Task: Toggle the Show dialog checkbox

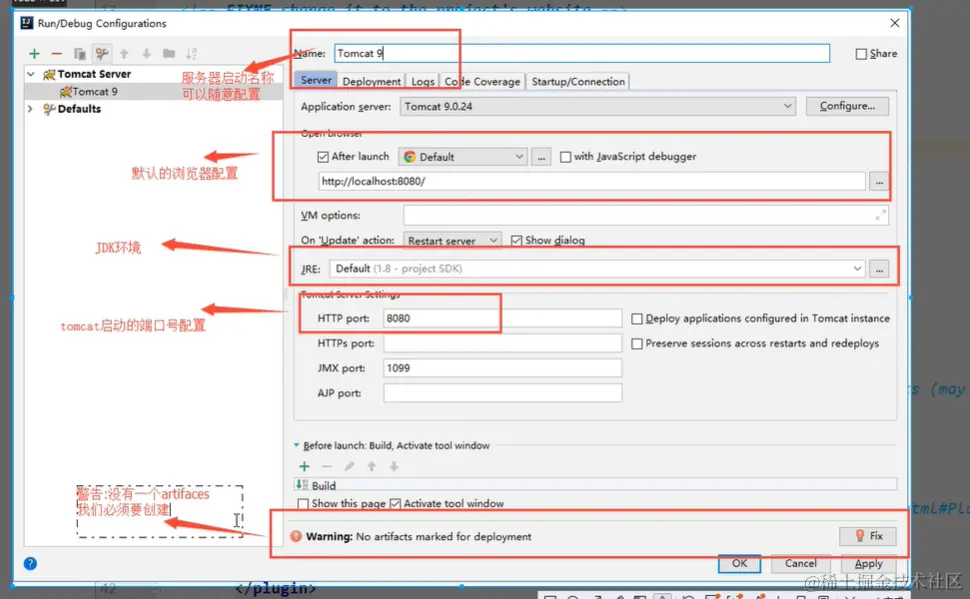Action: pyautogui.click(x=517, y=240)
